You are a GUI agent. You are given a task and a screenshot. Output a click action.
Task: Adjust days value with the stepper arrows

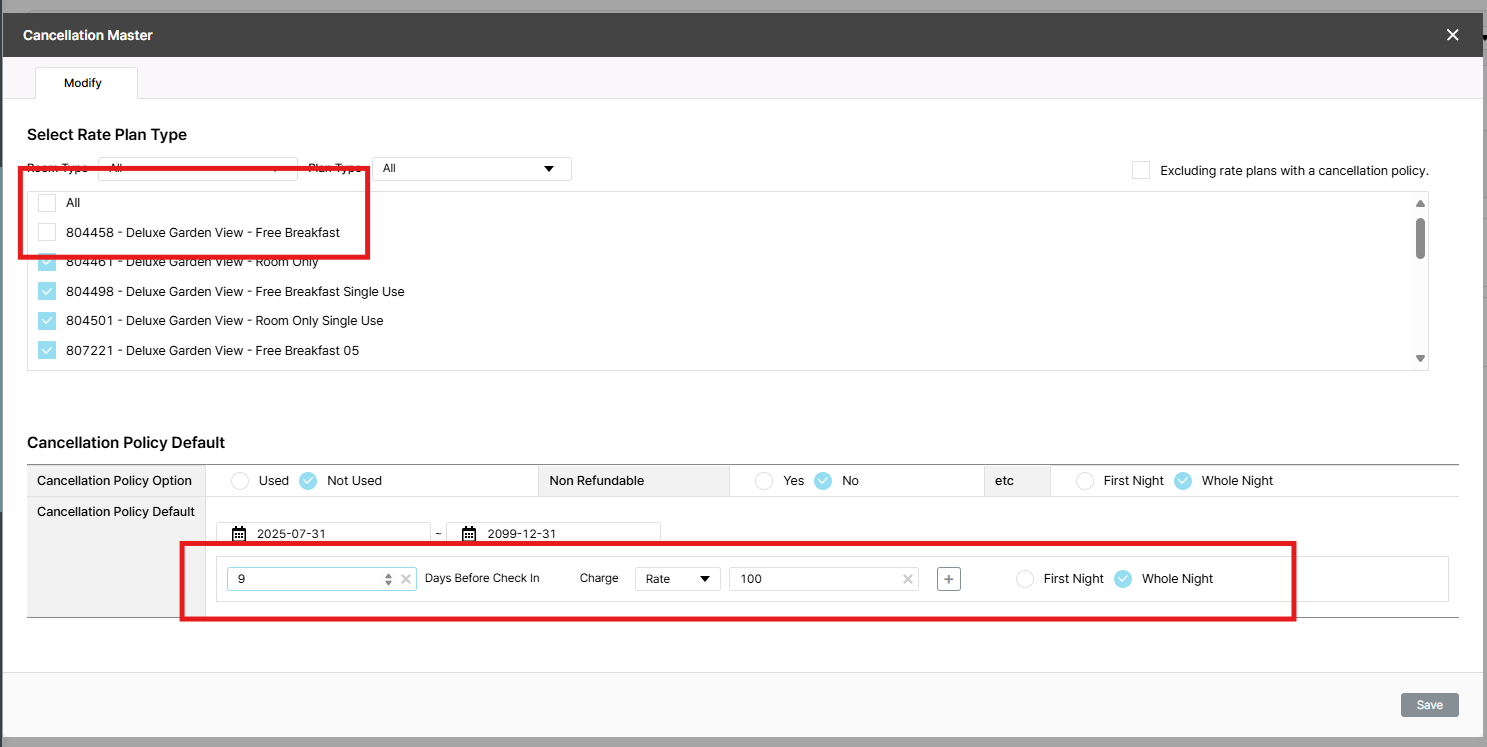[x=388, y=579]
